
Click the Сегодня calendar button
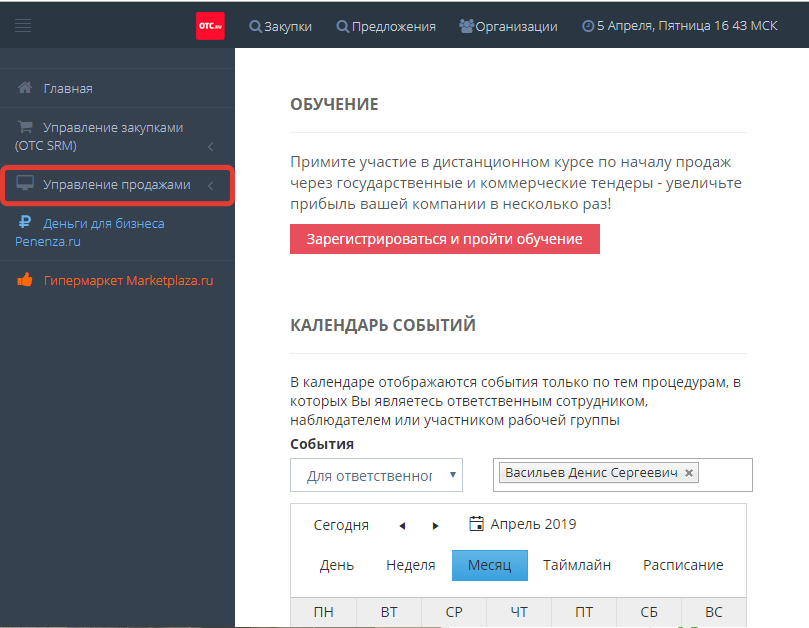pyautogui.click(x=341, y=525)
